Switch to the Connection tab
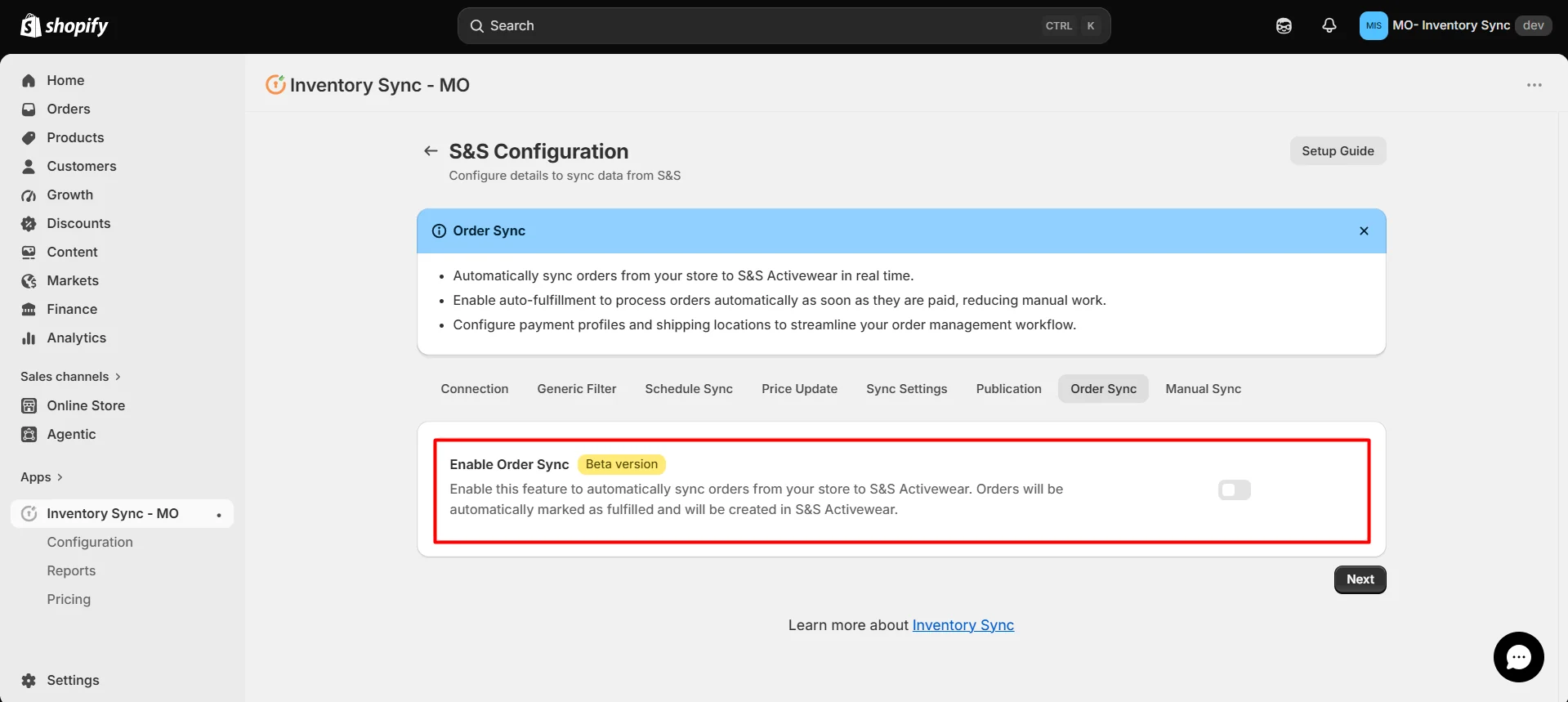Screen dimensions: 1568x702 [x=475, y=389]
